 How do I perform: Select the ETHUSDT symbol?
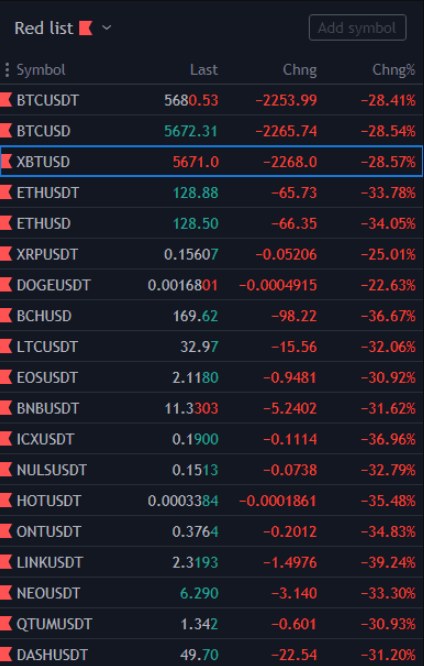(x=48, y=192)
